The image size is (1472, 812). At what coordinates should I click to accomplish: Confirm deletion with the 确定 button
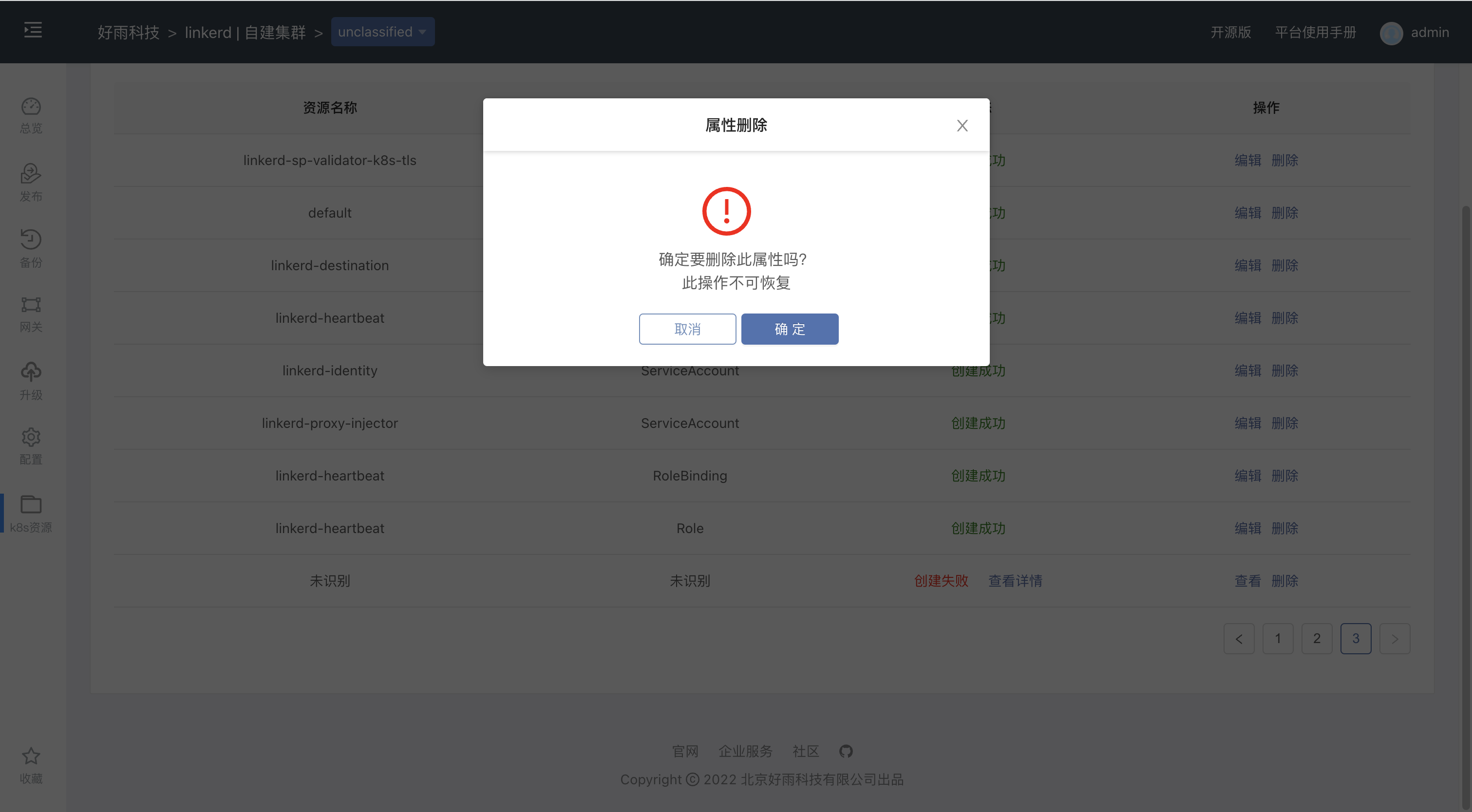pos(790,329)
